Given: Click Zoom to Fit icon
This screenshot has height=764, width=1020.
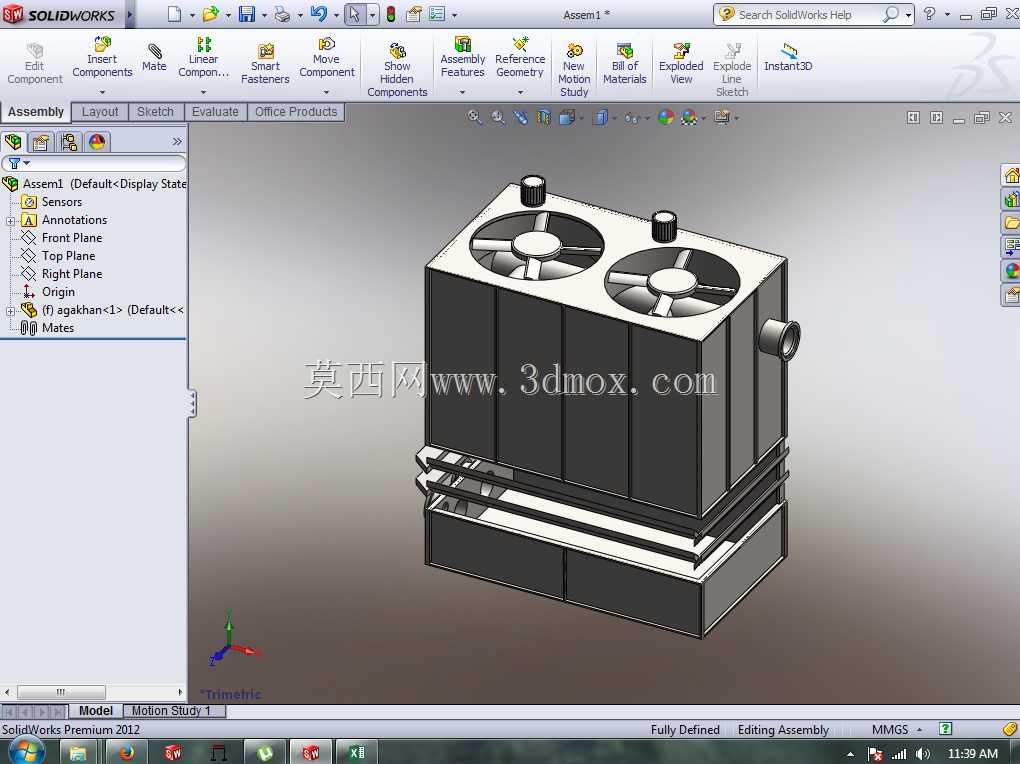Looking at the screenshot, I should tap(475, 117).
